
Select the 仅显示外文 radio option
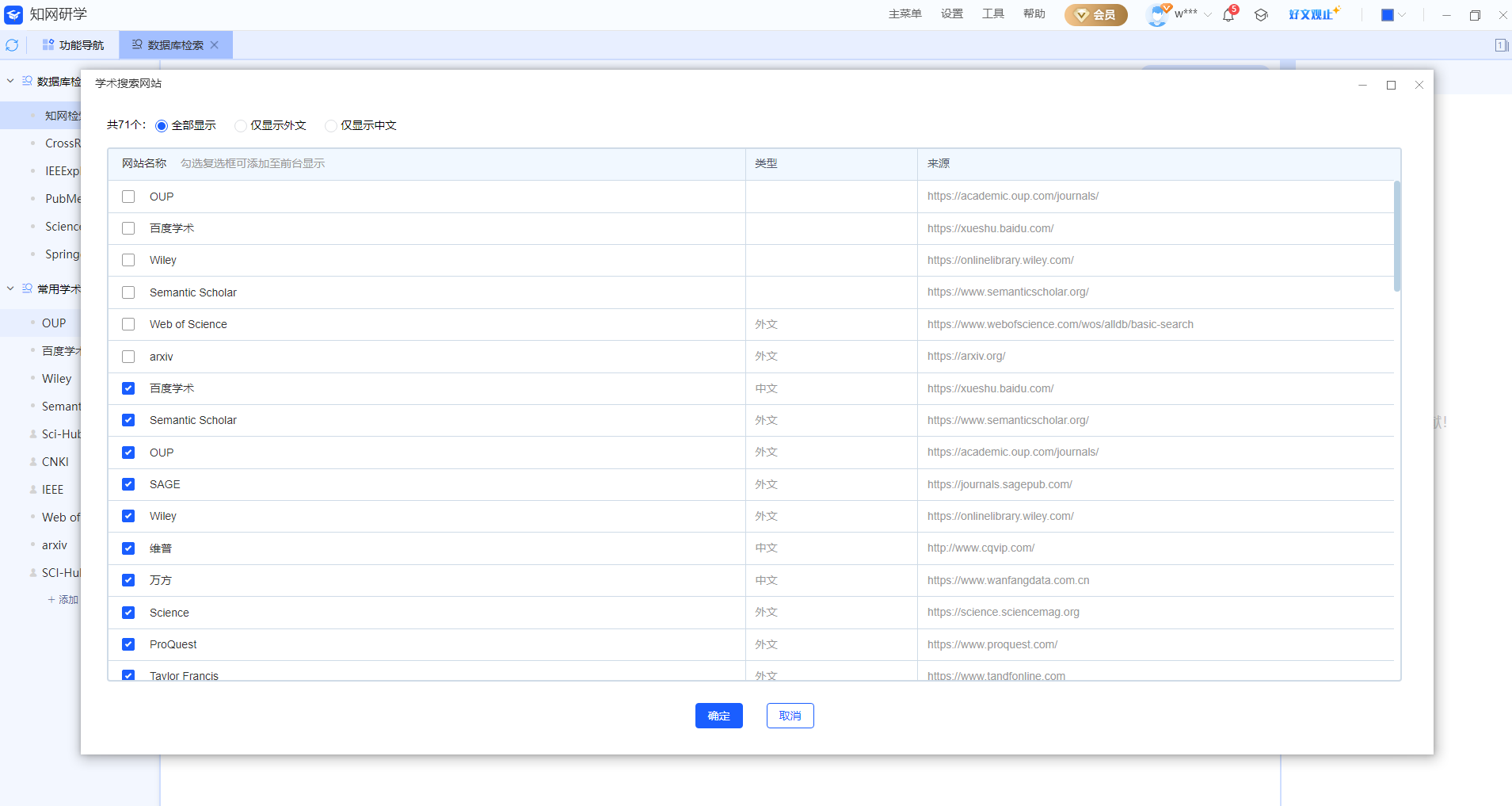click(241, 126)
